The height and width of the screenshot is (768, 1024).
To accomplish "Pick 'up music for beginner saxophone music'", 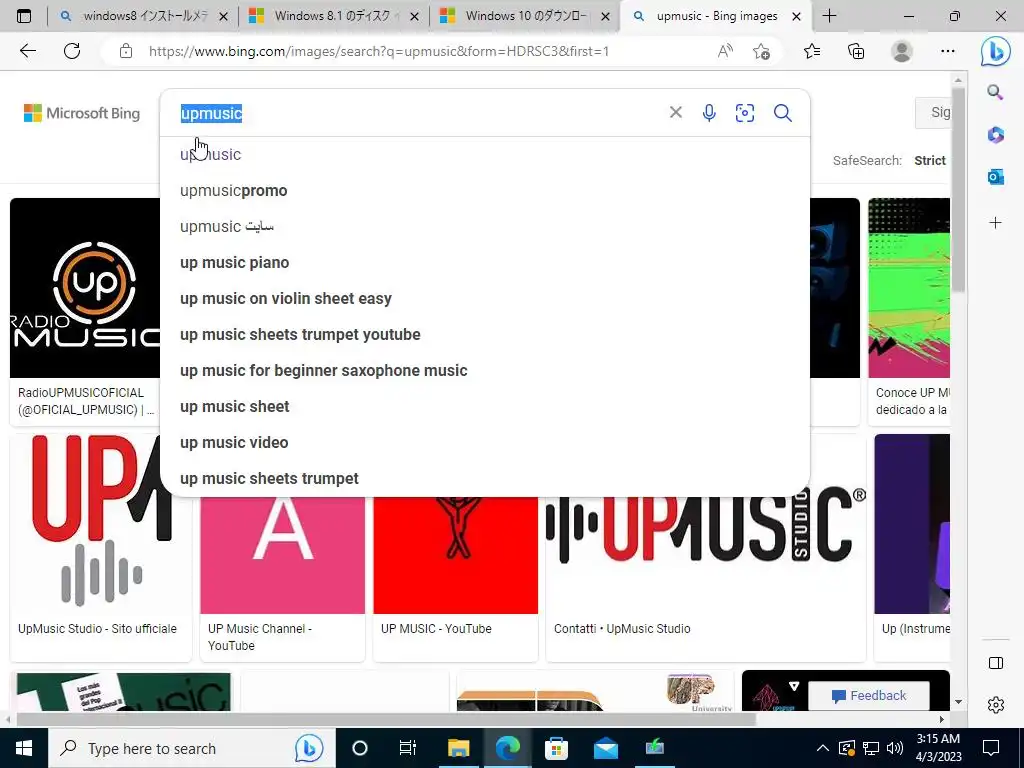I will [485, 370].
